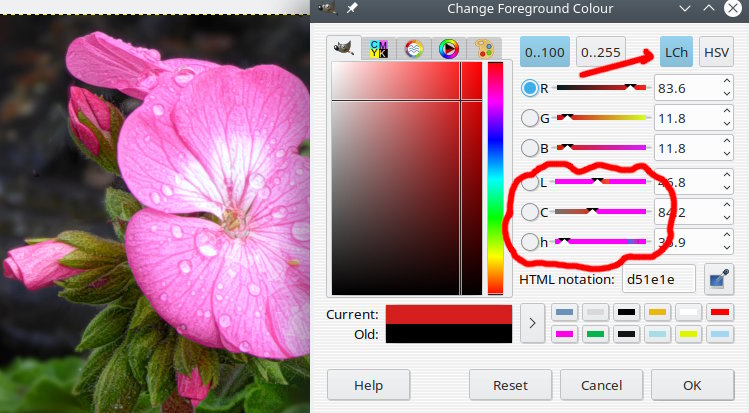Image resolution: width=749 pixels, height=413 pixels.
Task: Increase the L value with up arrow
Action: (x=727, y=175)
